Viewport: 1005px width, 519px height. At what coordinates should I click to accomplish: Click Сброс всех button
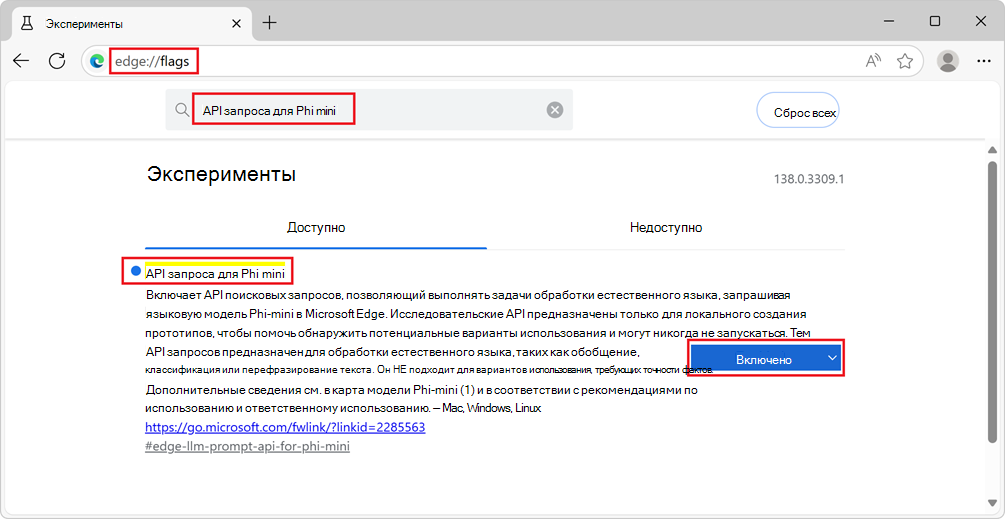798,110
